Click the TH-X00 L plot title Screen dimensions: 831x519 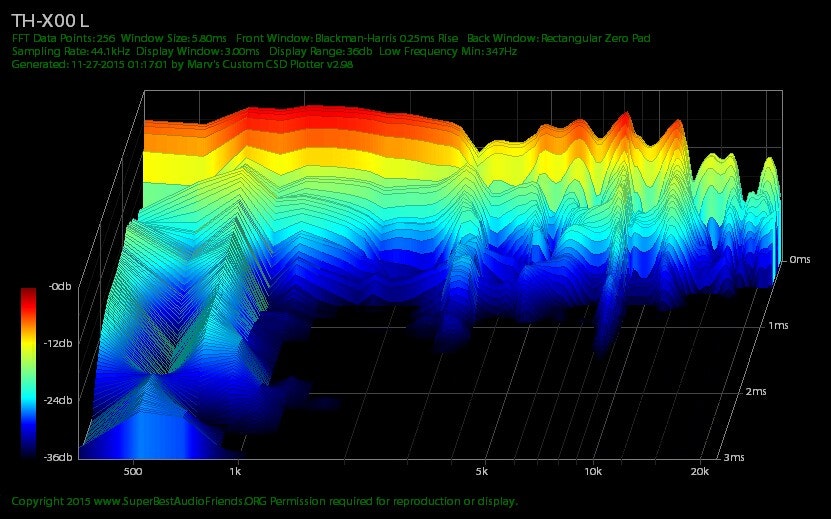50,20
